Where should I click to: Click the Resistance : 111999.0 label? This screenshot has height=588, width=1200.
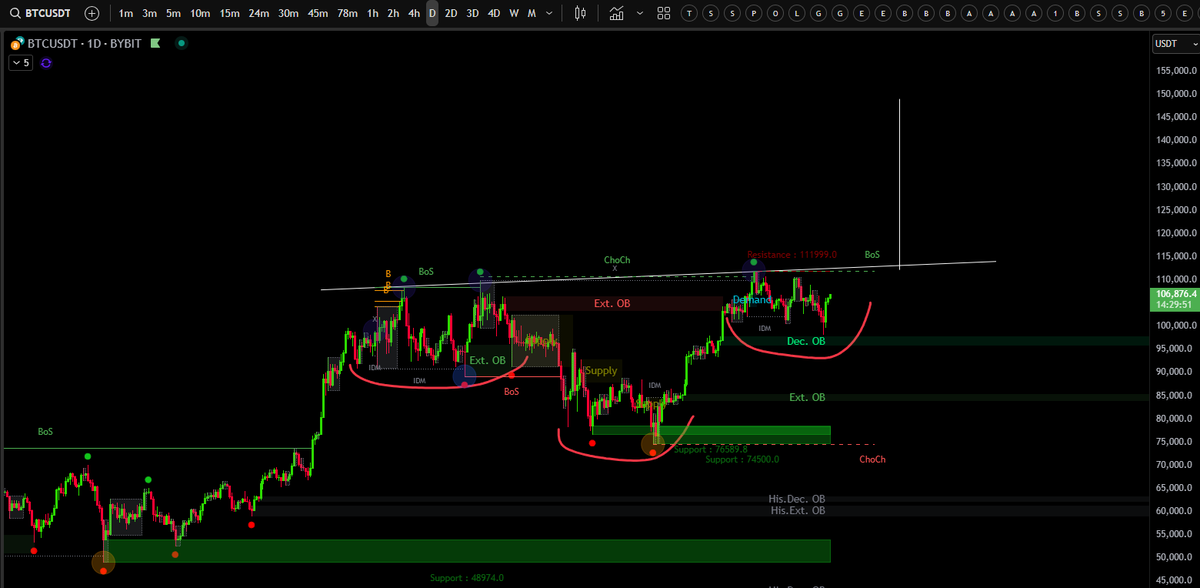coord(792,255)
